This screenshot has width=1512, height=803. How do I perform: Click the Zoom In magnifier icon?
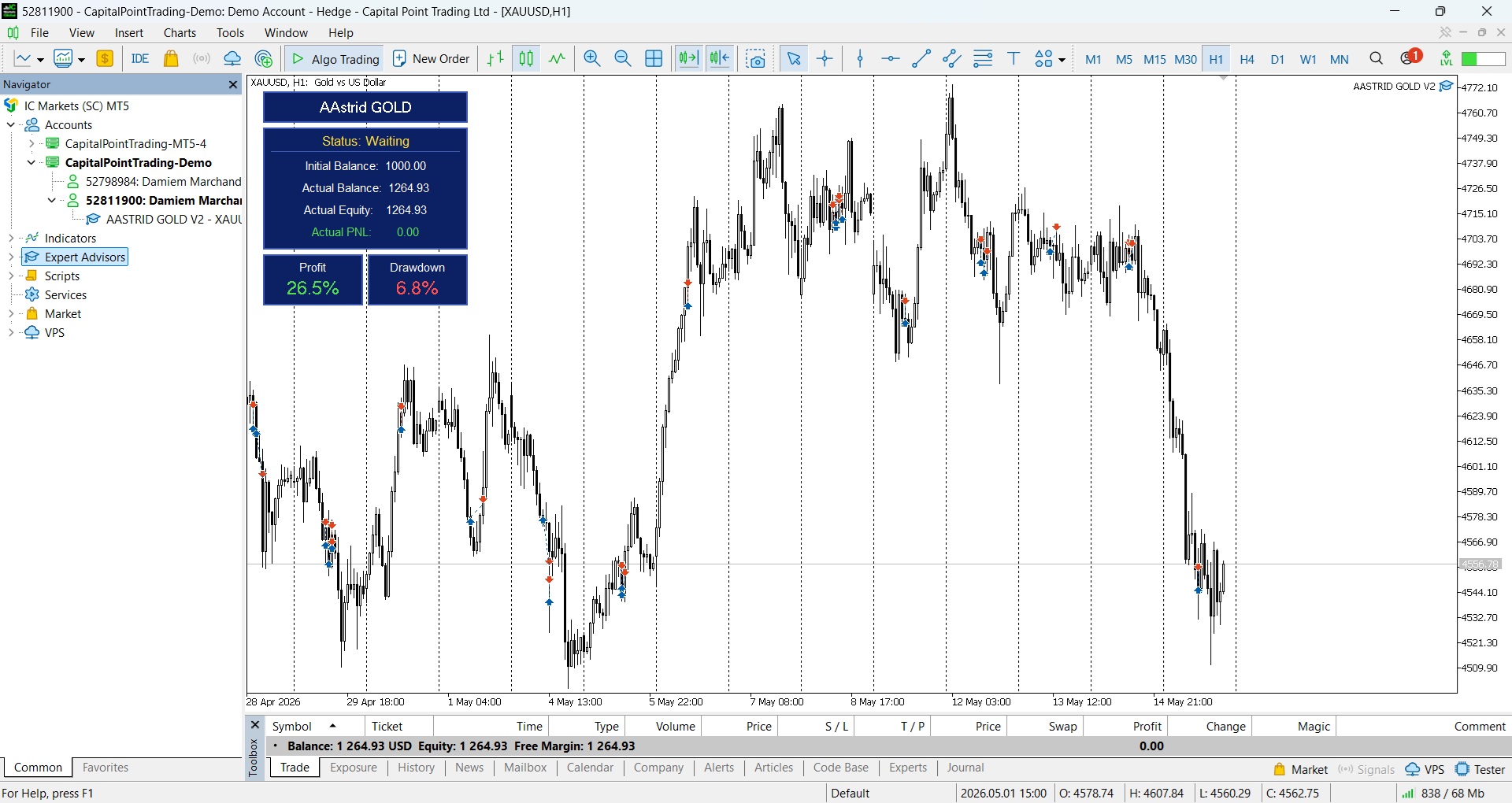592,59
